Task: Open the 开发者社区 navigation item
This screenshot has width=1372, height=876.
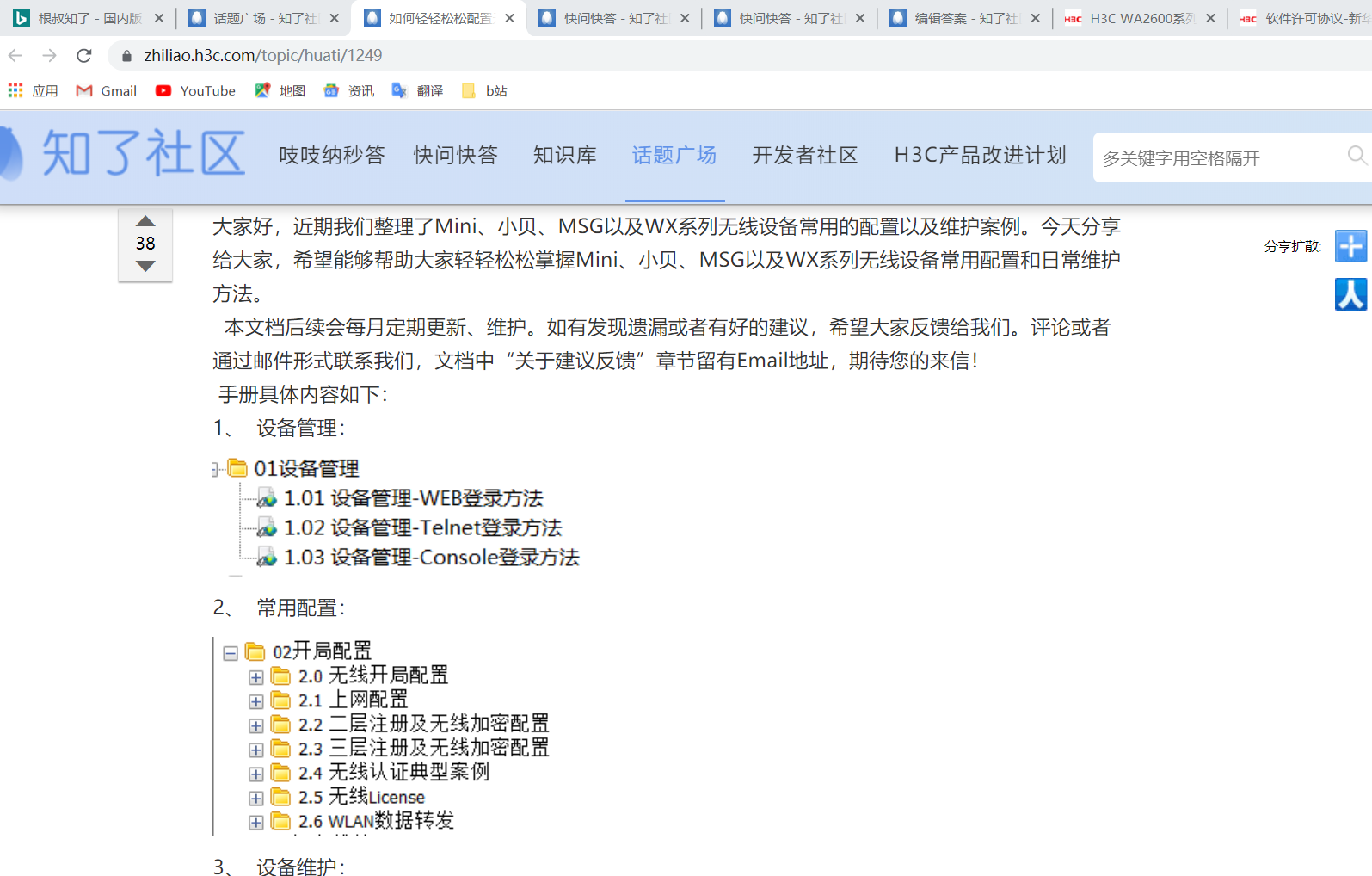Action: (805, 155)
